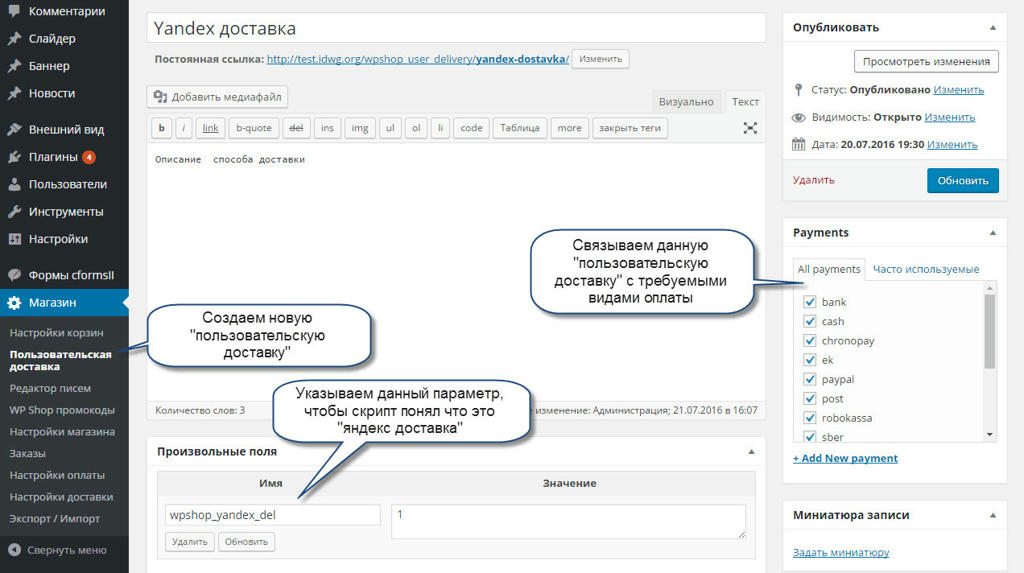Open Экспорт / Импорт submenu item
The image size is (1024, 573).
tap(54, 518)
